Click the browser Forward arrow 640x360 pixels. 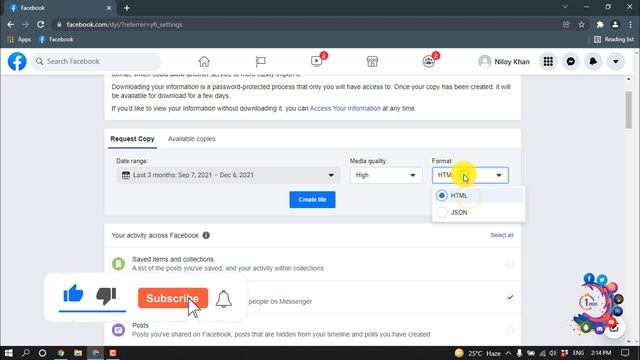pos(26,24)
